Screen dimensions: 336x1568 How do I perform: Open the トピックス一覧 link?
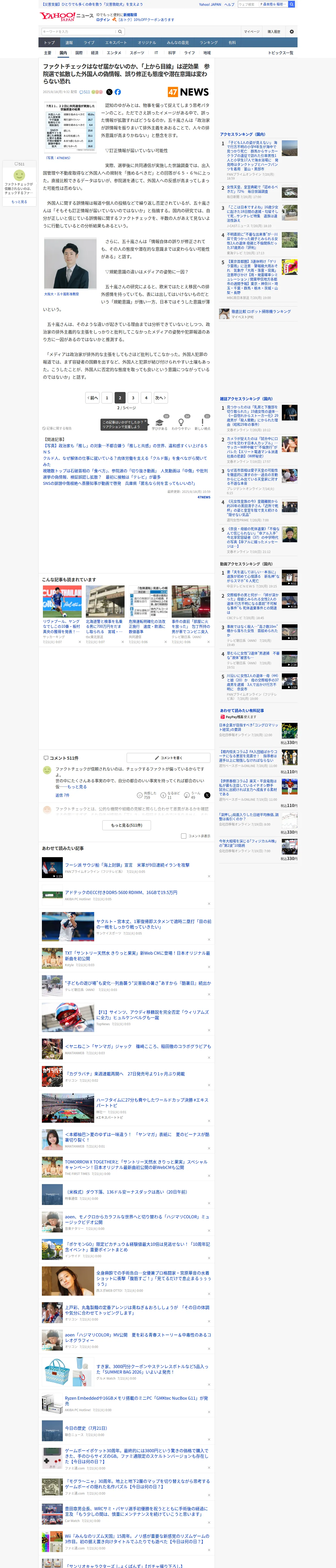(x=281, y=53)
